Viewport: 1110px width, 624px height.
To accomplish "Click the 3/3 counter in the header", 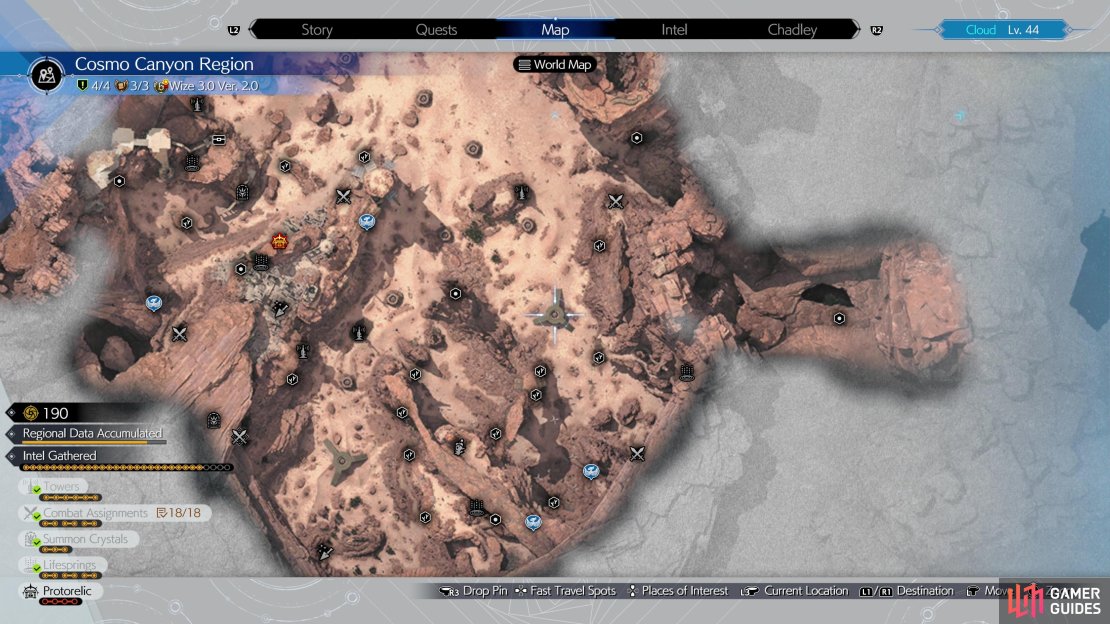I will click(x=132, y=86).
